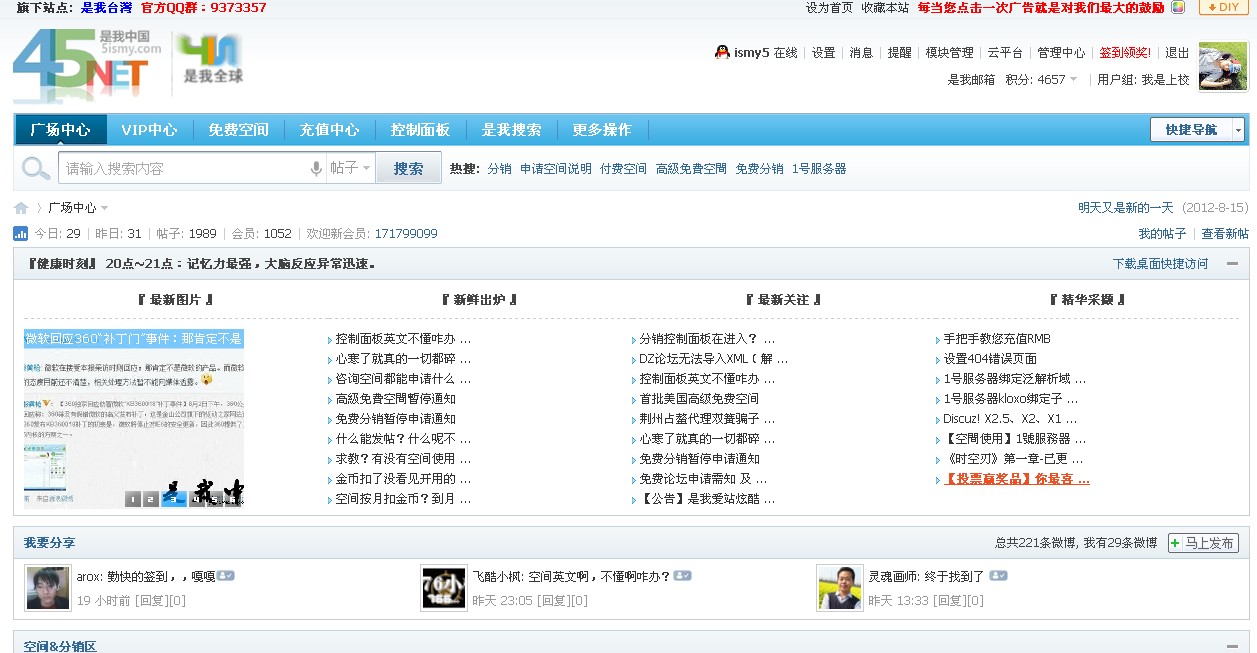Click the microphone voice search icon
The height and width of the screenshot is (653, 1257).
pyautogui.click(x=316, y=169)
